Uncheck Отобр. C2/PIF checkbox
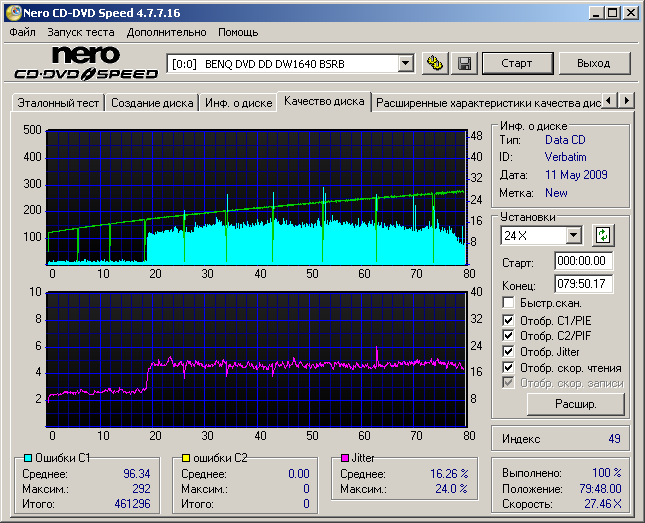 (508, 336)
